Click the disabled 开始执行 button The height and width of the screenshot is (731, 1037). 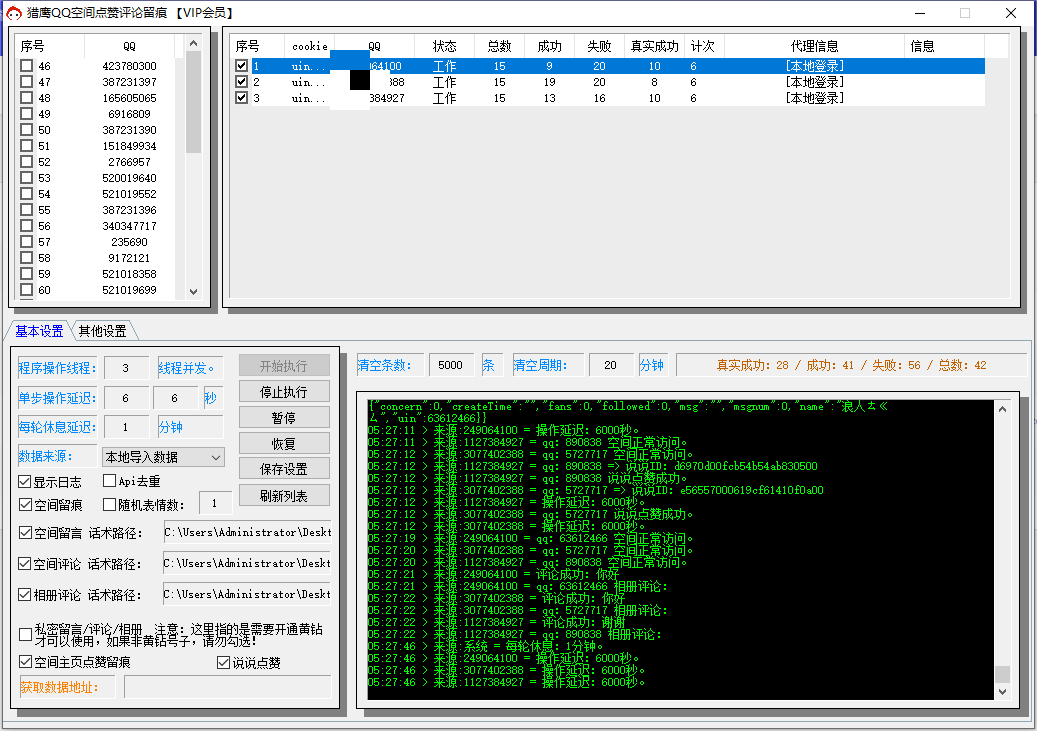pos(284,366)
